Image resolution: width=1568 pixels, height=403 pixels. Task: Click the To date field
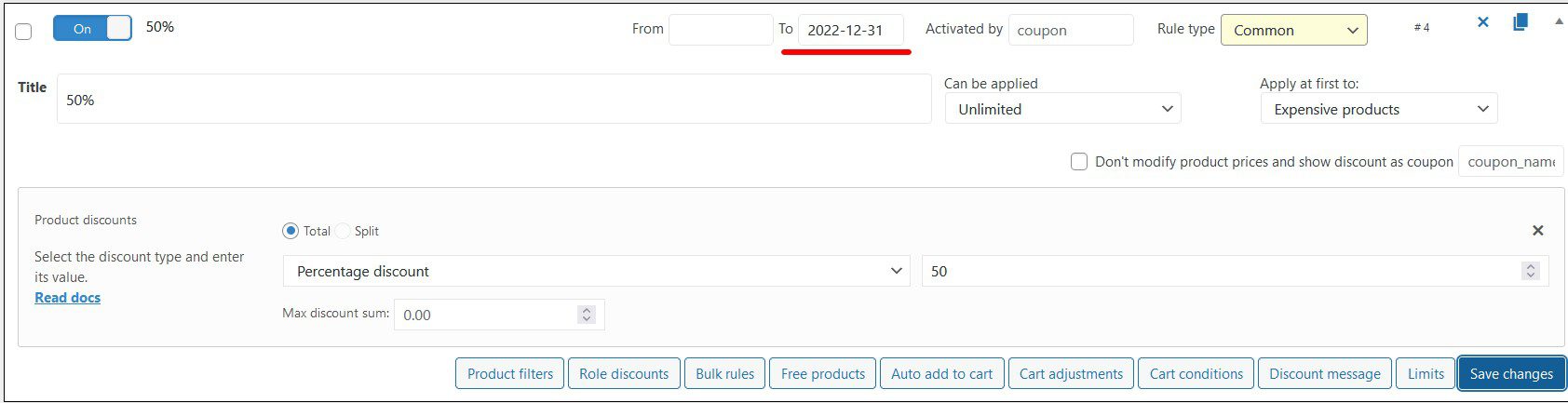(x=850, y=30)
